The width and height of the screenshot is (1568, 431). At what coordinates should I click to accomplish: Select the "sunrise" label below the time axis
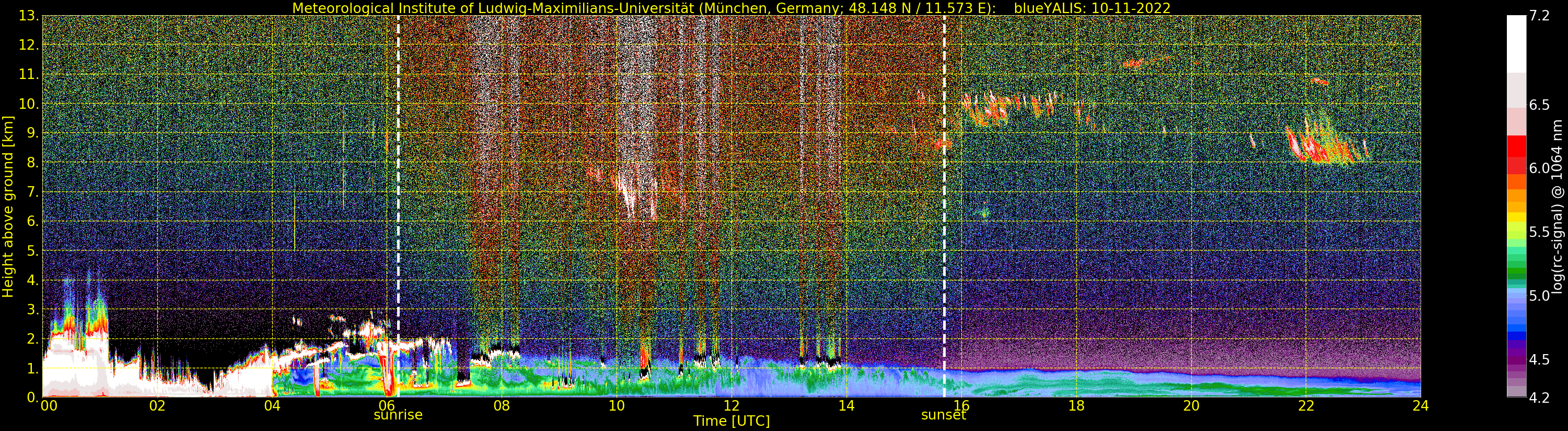click(398, 415)
